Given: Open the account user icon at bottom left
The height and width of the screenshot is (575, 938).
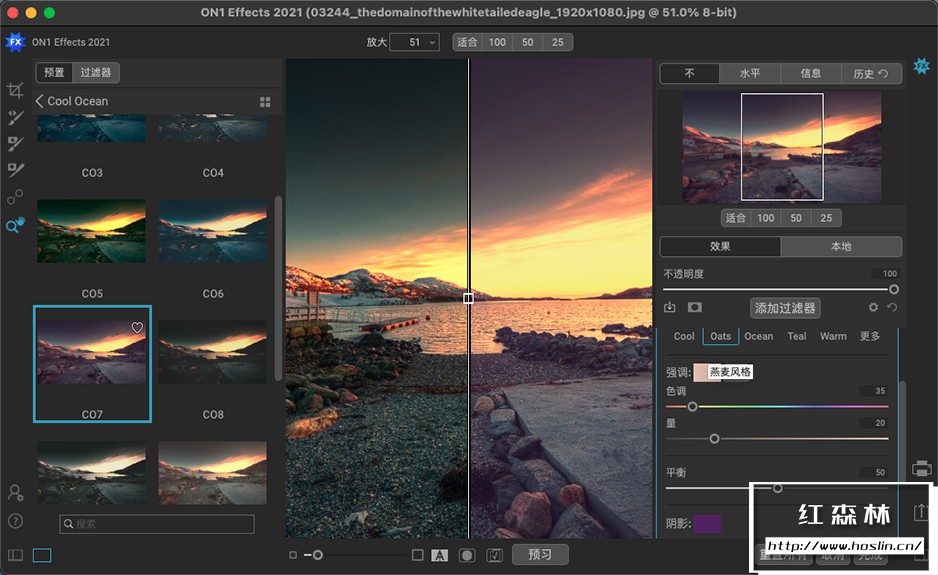Looking at the screenshot, I should coord(15,493).
